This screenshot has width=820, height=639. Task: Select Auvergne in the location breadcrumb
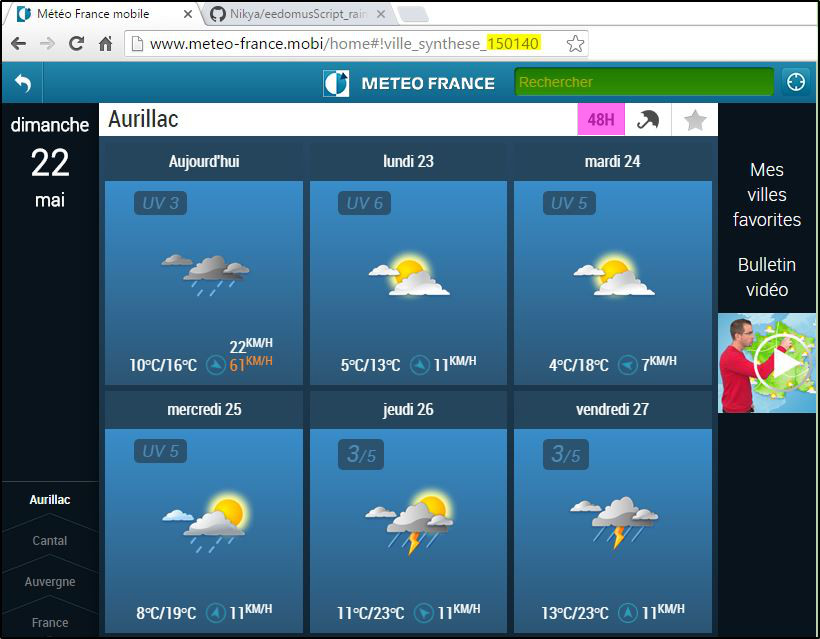point(50,581)
